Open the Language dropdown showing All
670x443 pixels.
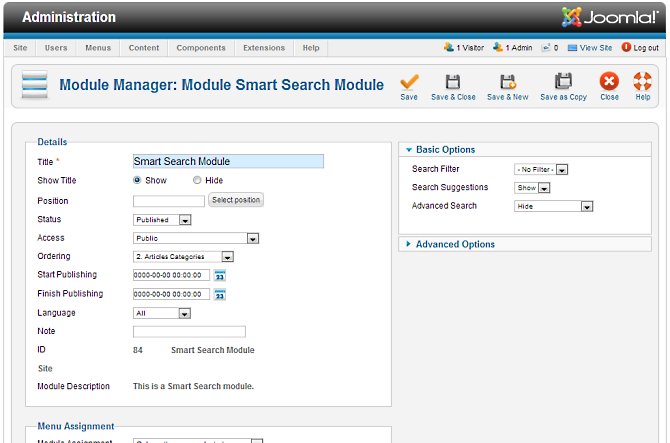point(162,314)
